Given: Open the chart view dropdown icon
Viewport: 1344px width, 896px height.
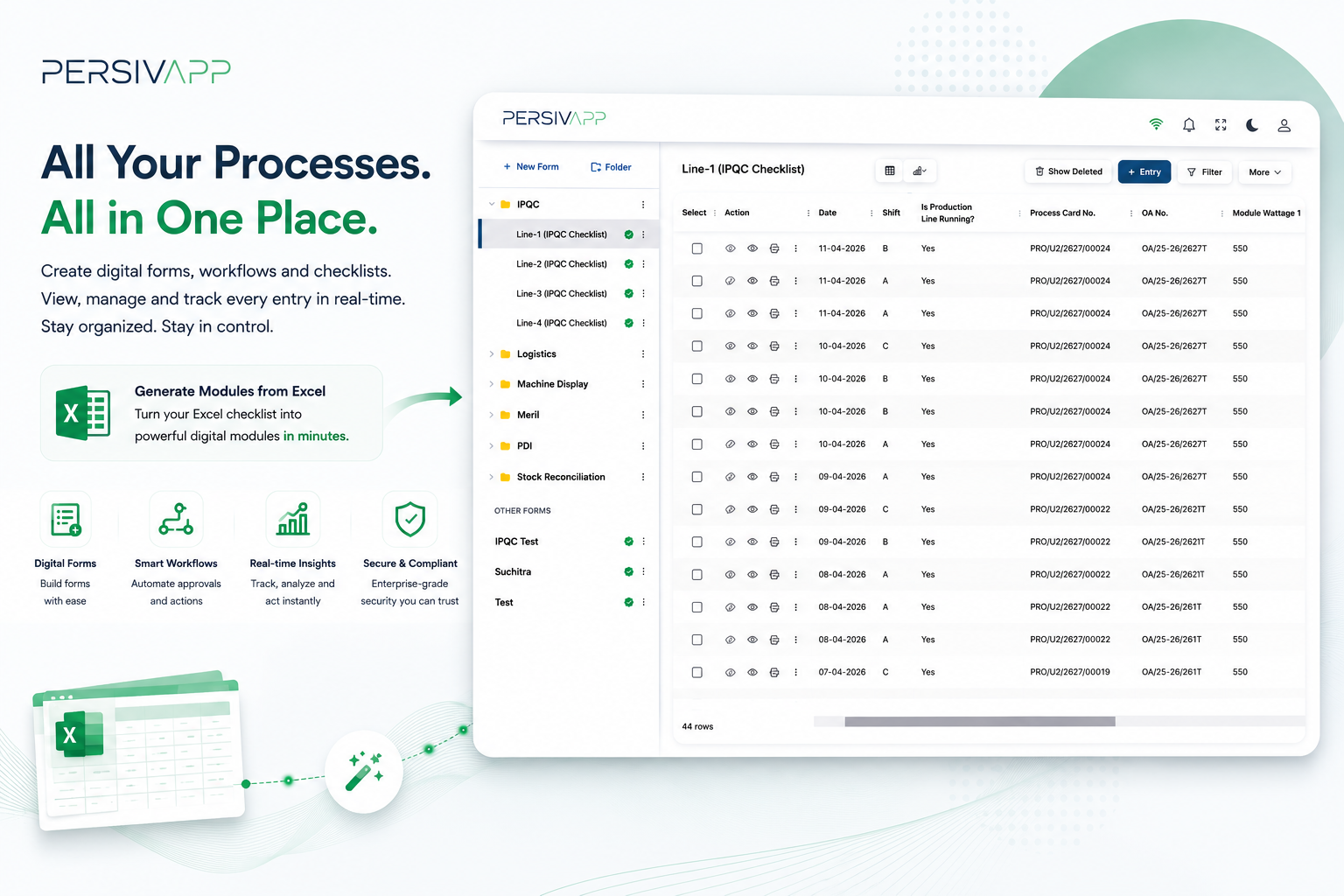Looking at the screenshot, I should pos(920,171).
